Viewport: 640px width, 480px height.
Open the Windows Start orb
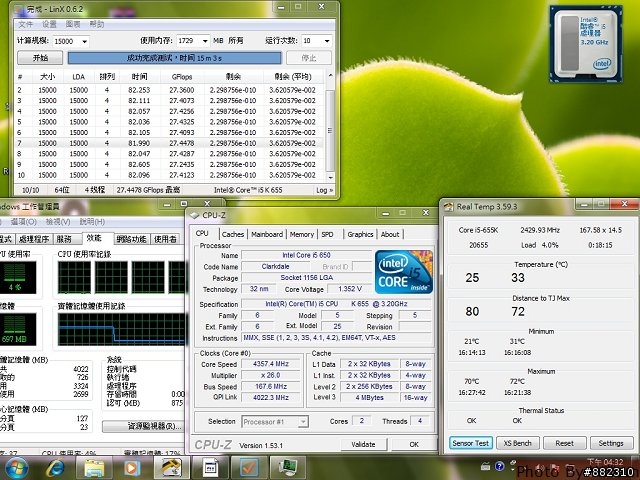click(x=16, y=468)
